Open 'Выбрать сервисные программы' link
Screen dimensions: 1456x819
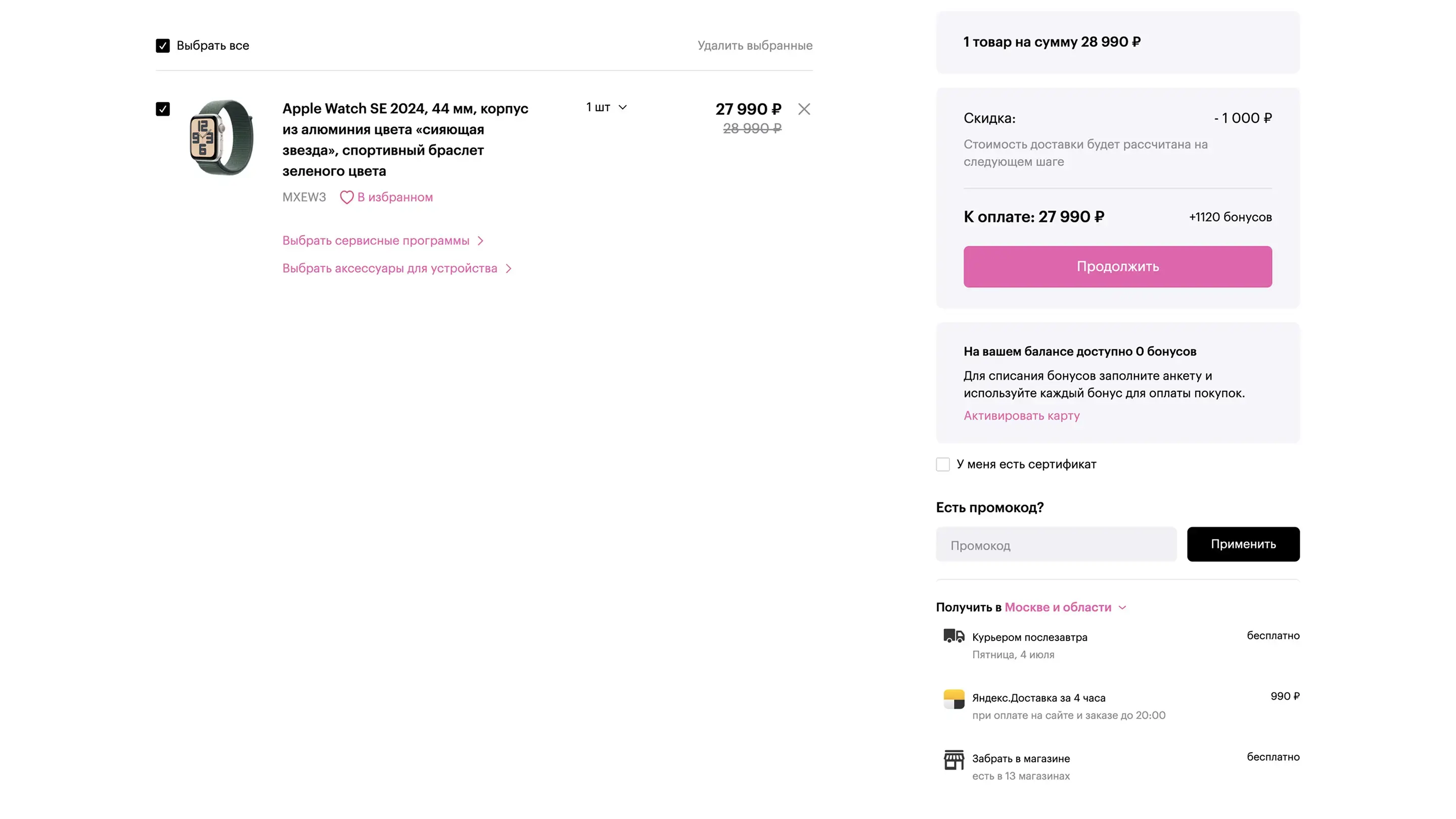click(376, 241)
